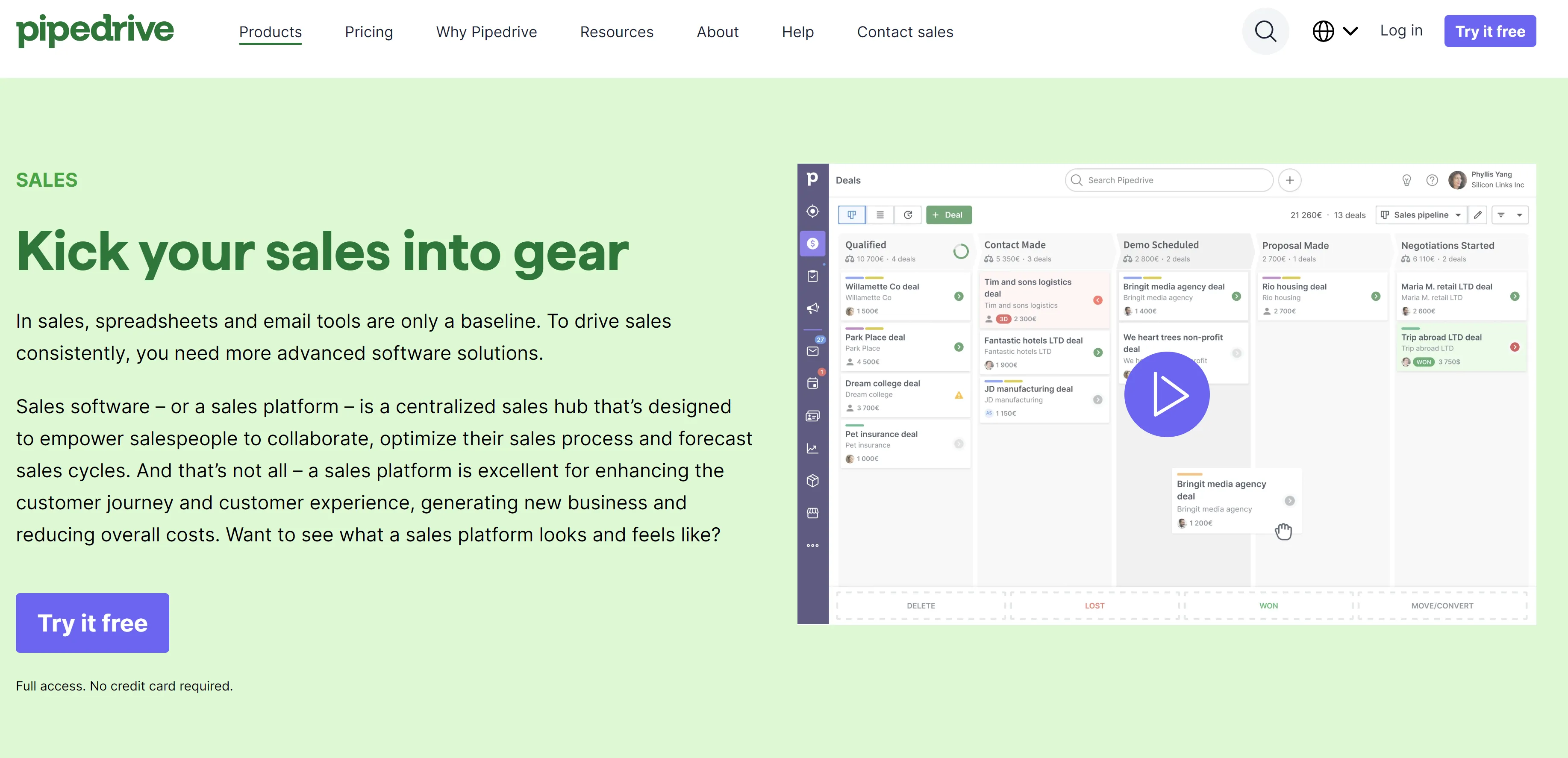Switch to pipeline kanban view
The image size is (1568, 758).
(852, 215)
